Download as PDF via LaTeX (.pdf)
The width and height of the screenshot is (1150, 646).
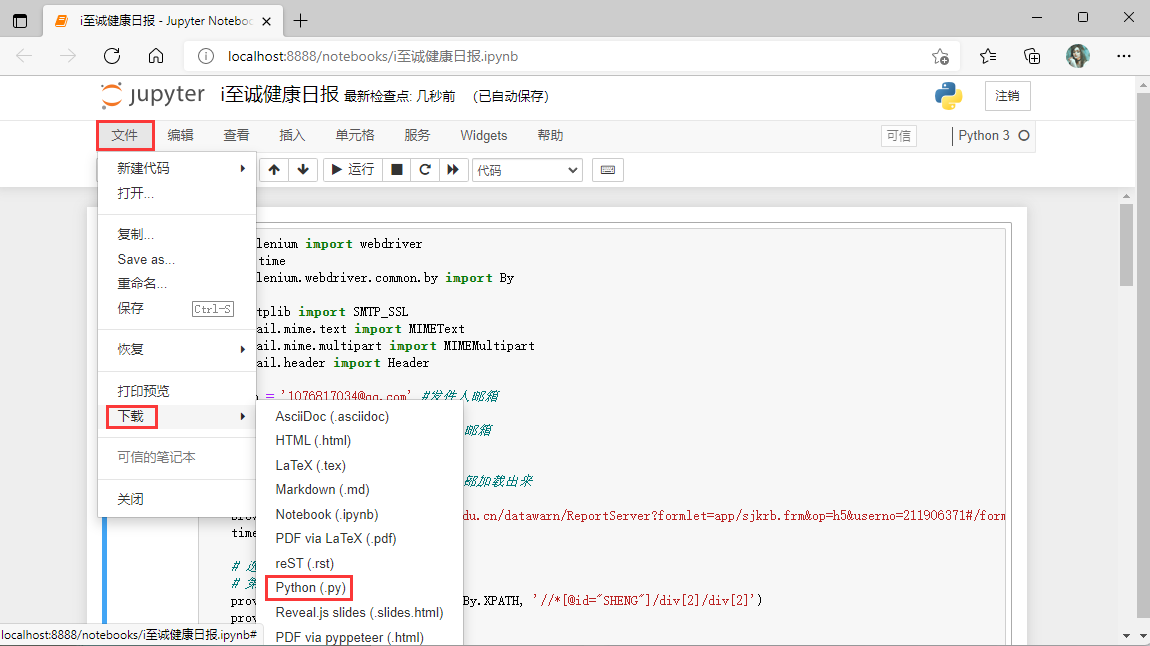tap(360, 539)
